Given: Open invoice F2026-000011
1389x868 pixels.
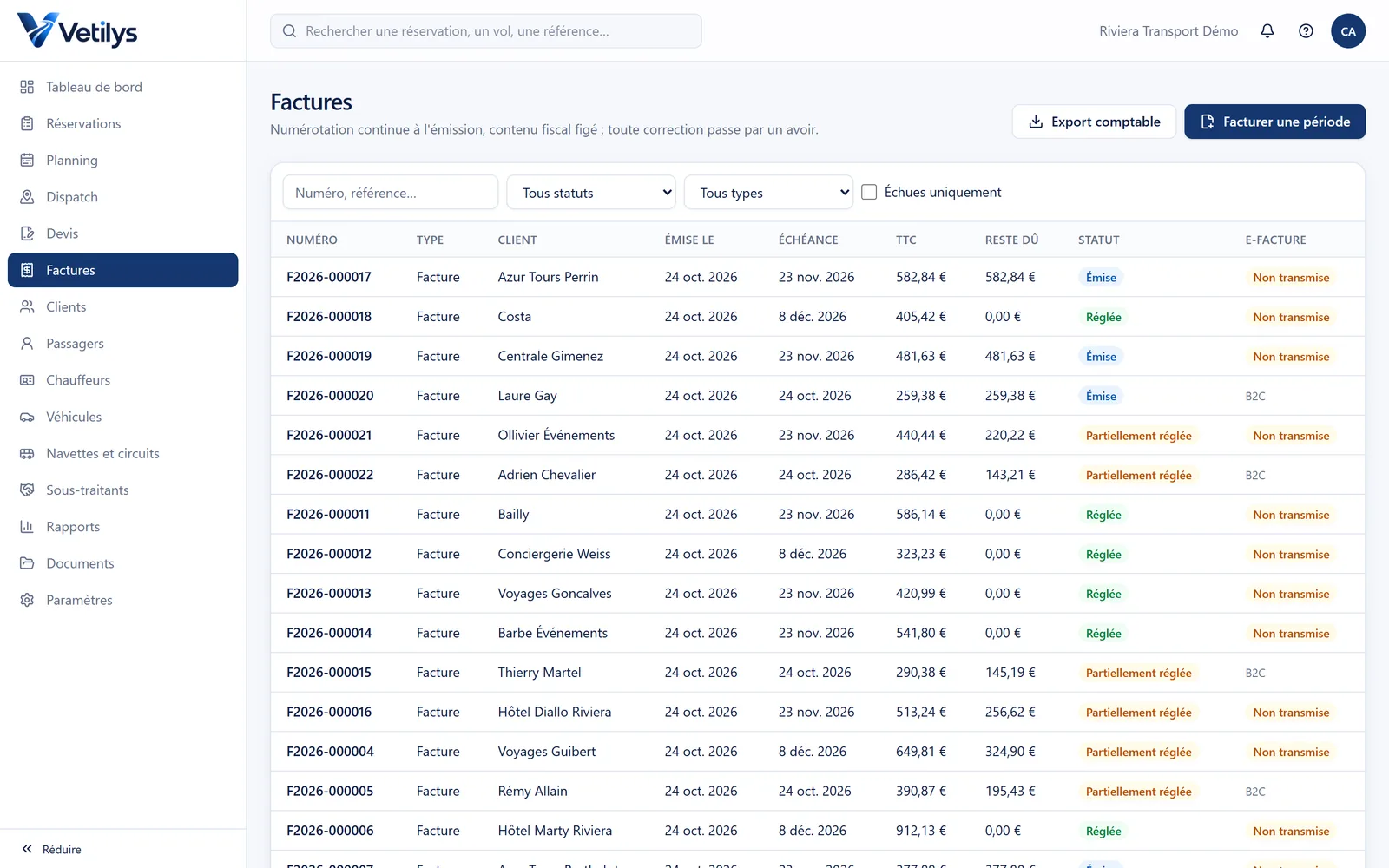Looking at the screenshot, I should tap(328, 515).
